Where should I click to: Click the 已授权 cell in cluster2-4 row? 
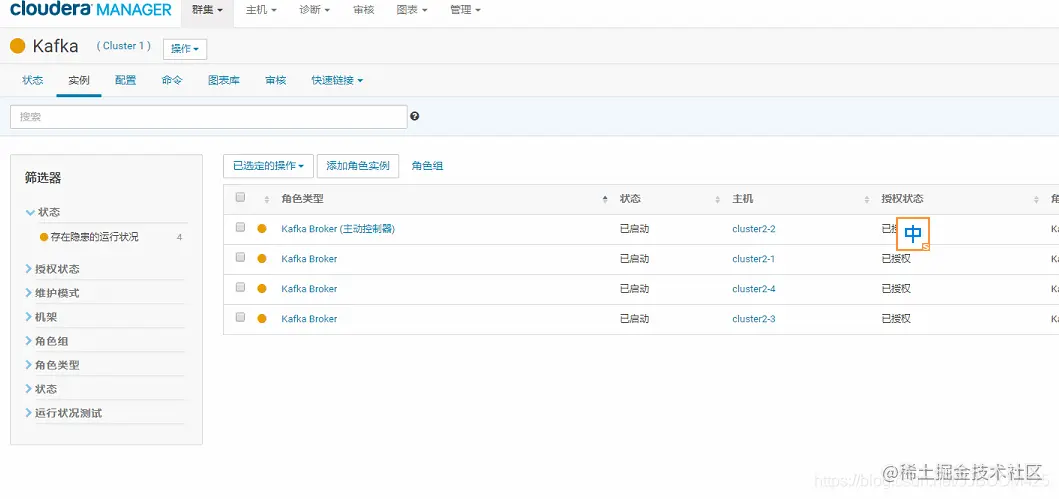896,288
